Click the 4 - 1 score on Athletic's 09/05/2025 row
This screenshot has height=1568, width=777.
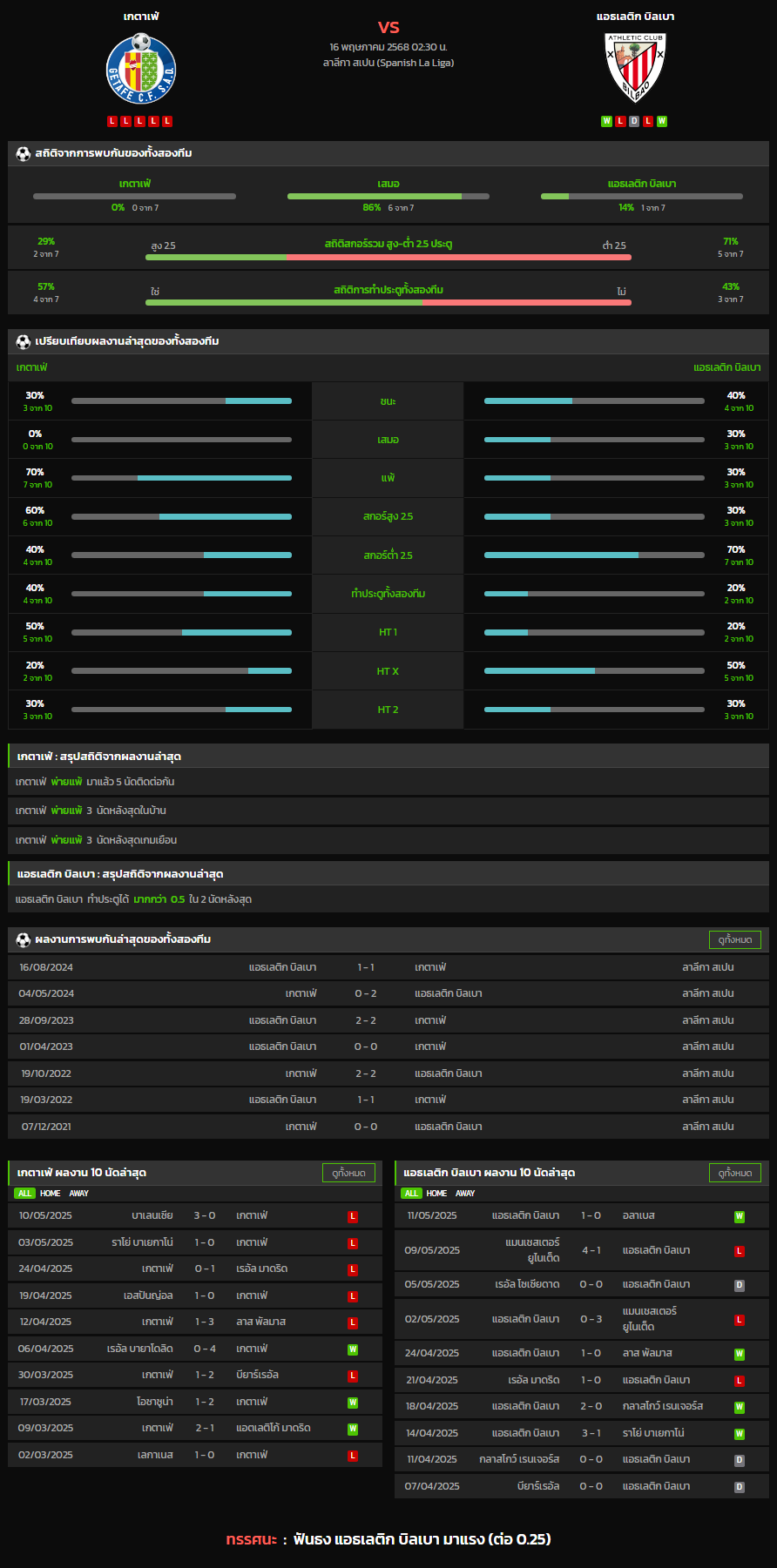(x=591, y=1251)
